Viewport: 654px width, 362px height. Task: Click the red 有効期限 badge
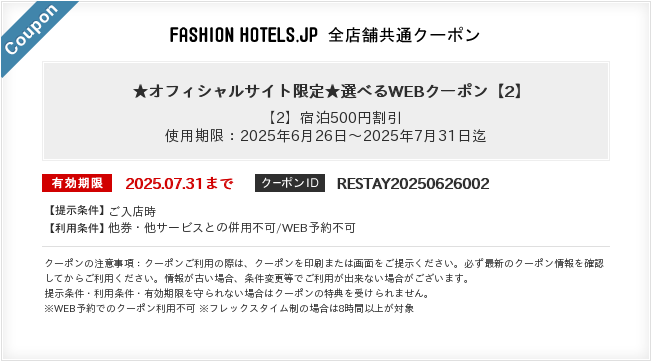click(77, 183)
